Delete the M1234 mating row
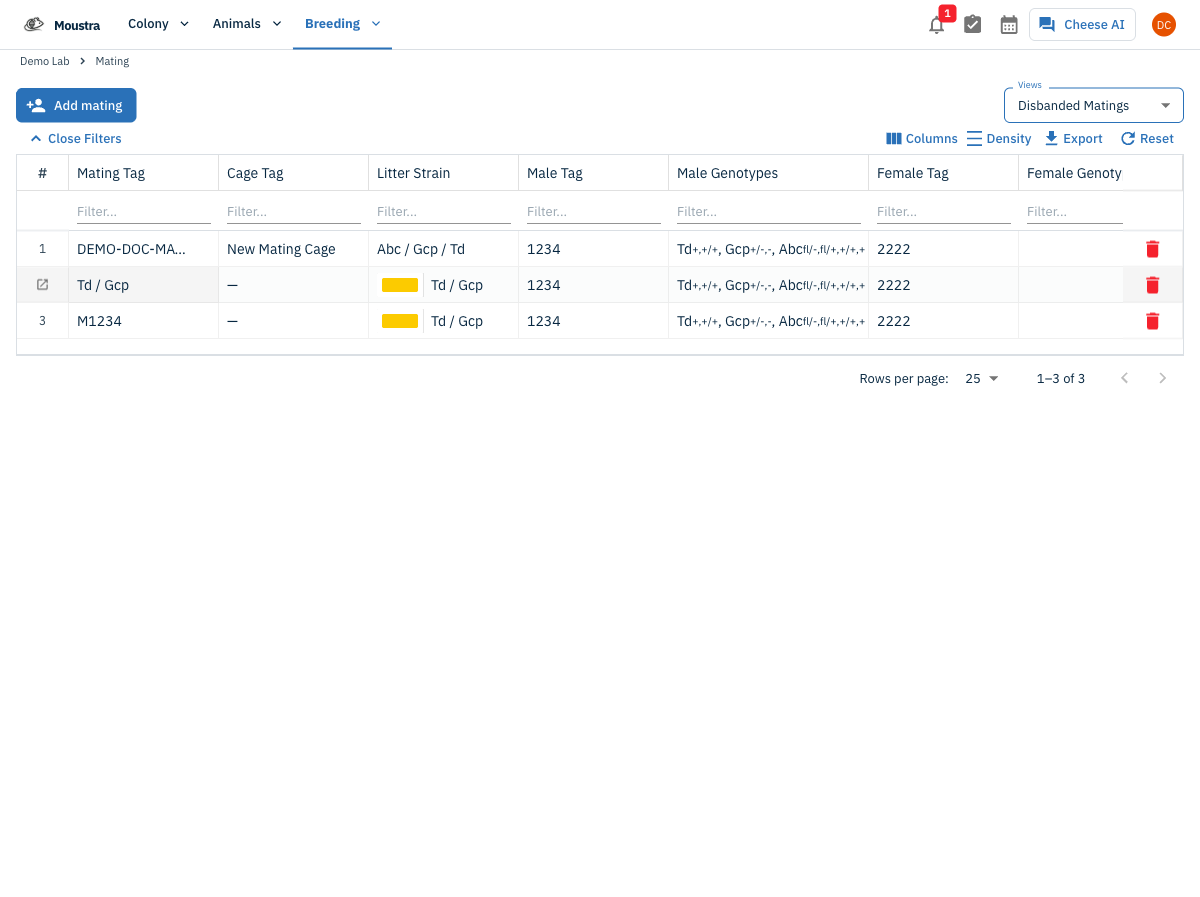 pos(1152,321)
